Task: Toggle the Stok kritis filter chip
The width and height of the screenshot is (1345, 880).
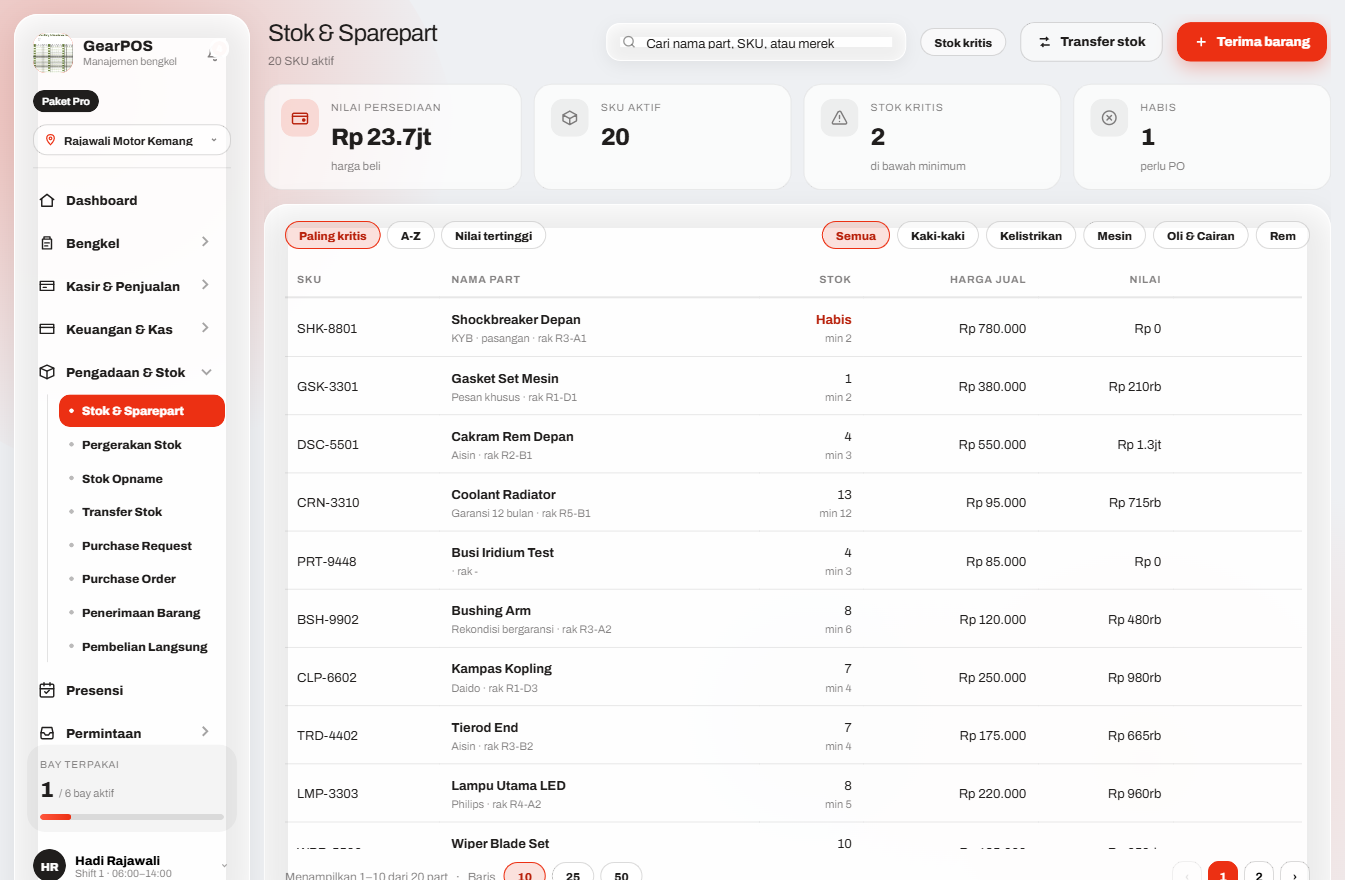Action: [963, 43]
